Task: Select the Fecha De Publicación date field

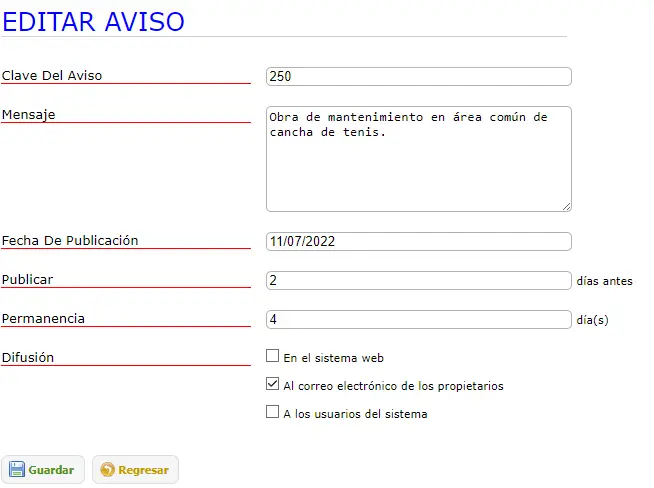Action: click(x=419, y=241)
